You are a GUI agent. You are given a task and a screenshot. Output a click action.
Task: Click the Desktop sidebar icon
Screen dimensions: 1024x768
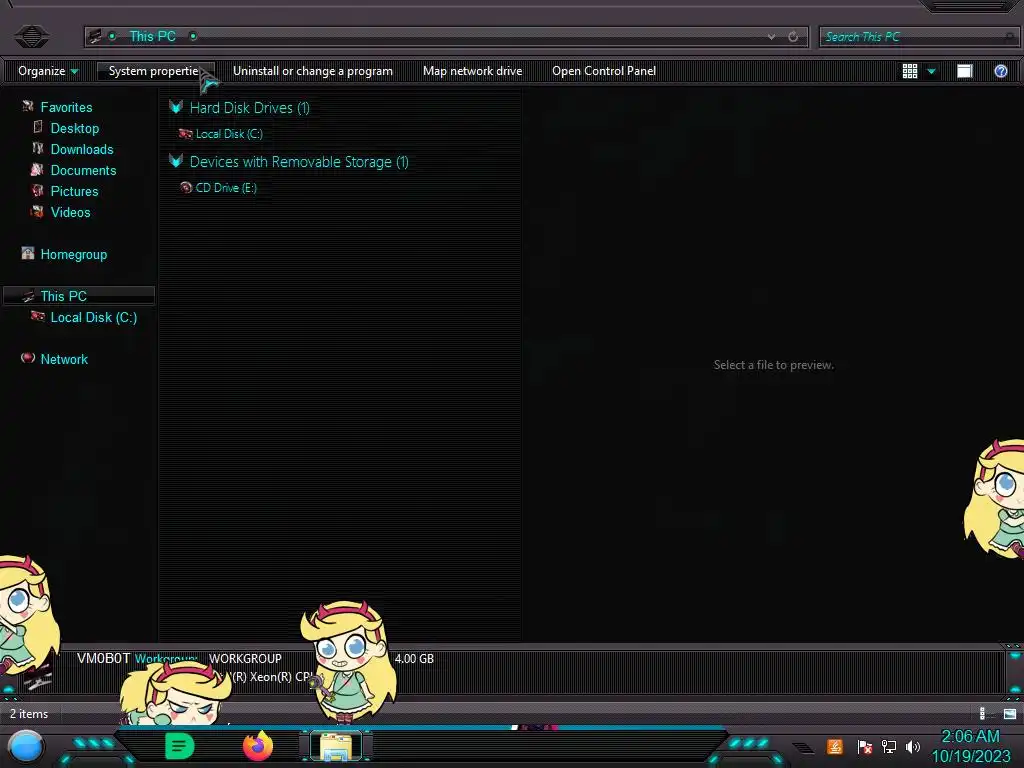pyautogui.click(x=38, y=127)
